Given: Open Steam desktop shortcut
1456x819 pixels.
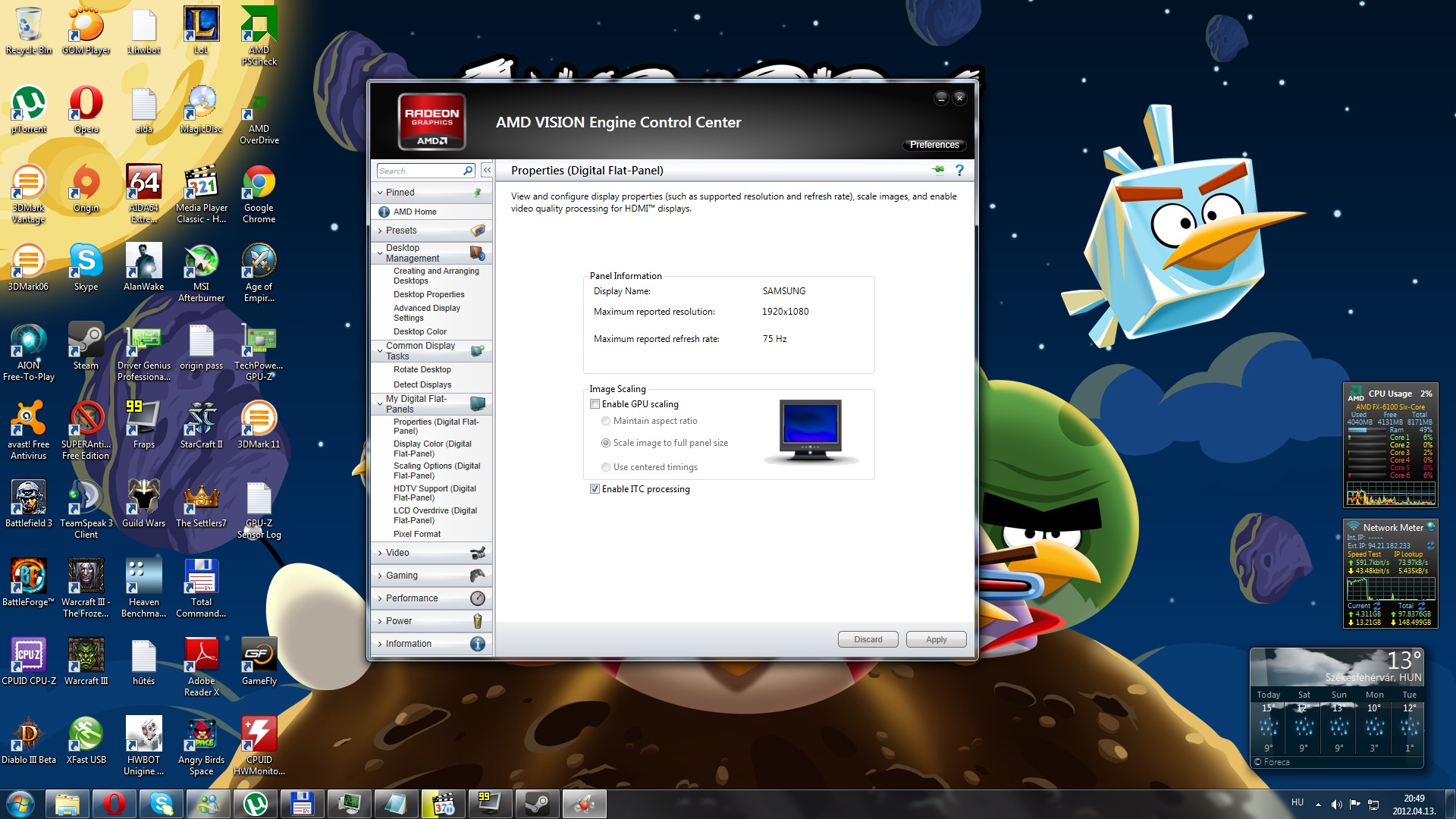Looking at the screenshot, I should (86, 346).
